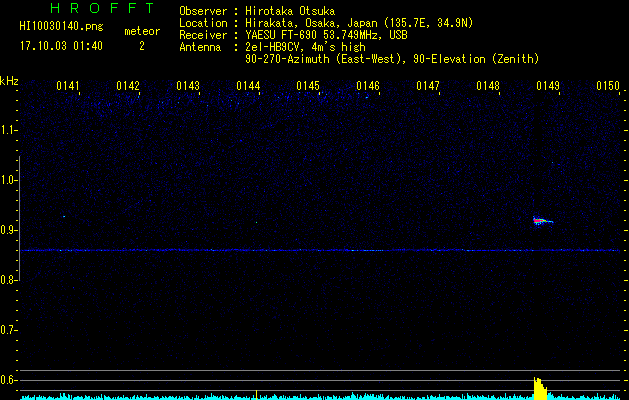Screen dimensions: 629x400
Task: Click the 0.7 kHz axis tick label
Action: click(x=8, y=330)
